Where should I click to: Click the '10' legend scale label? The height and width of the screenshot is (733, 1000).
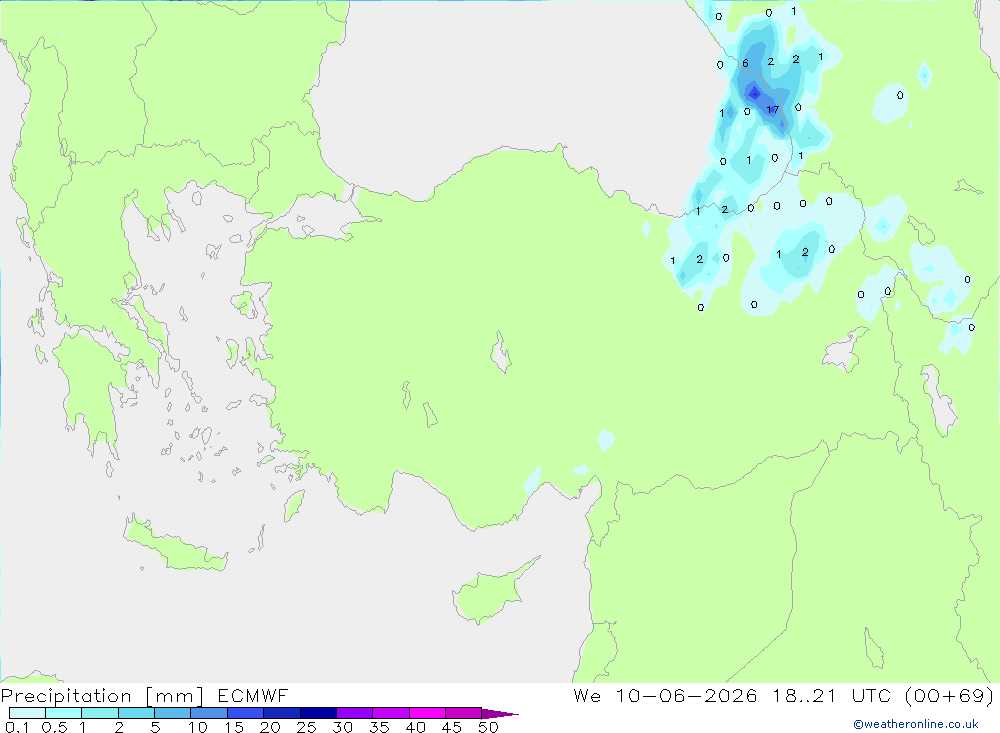pyautogui.click(x=197, y=727)
